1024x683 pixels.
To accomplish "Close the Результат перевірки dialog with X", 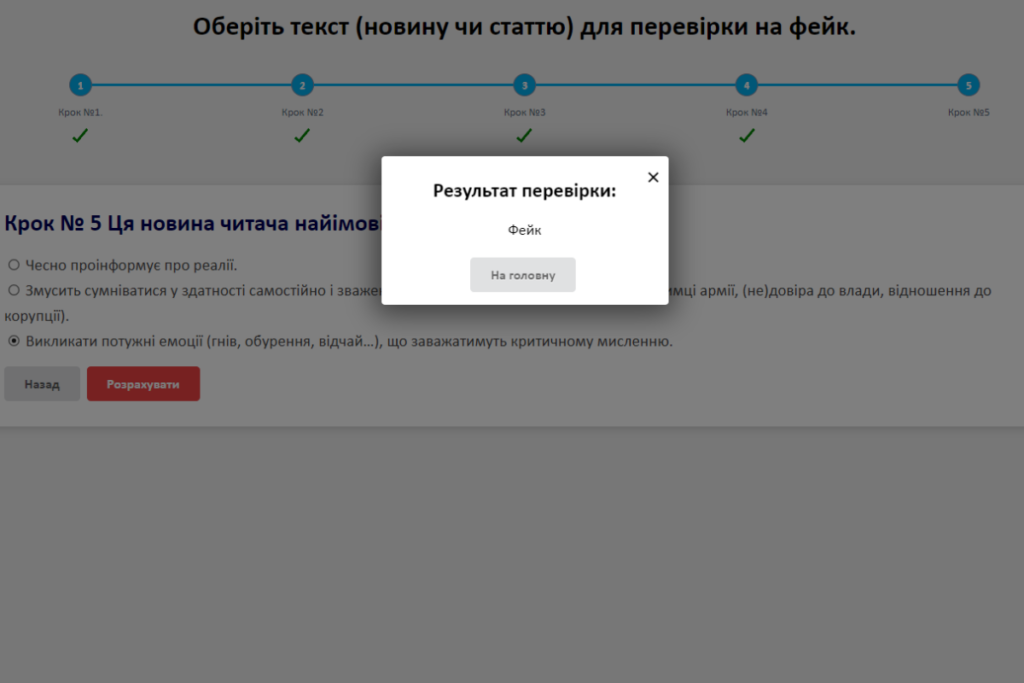I will pyautogui.click(x=653, y=177).
